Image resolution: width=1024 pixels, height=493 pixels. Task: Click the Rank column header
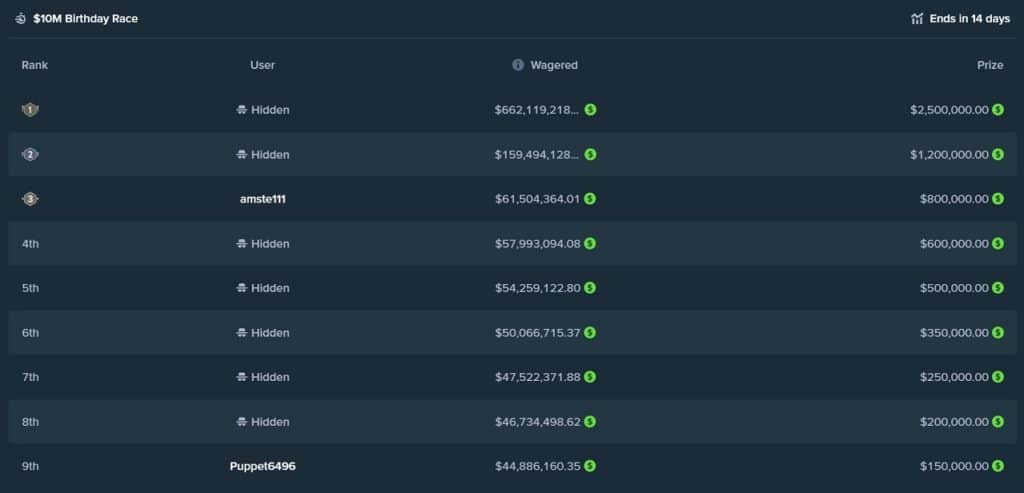[x=35, y=65]
